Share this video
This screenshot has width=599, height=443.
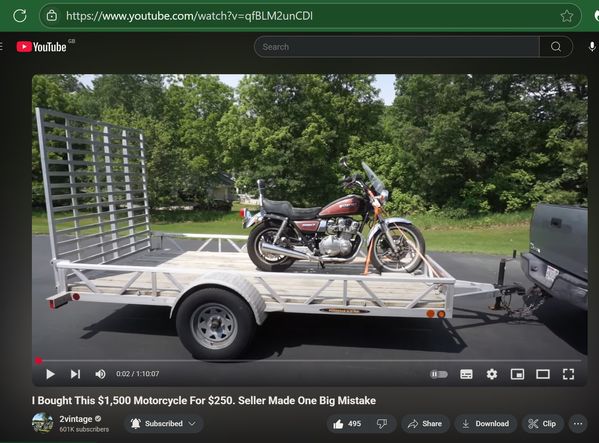[x=424, y=424]
